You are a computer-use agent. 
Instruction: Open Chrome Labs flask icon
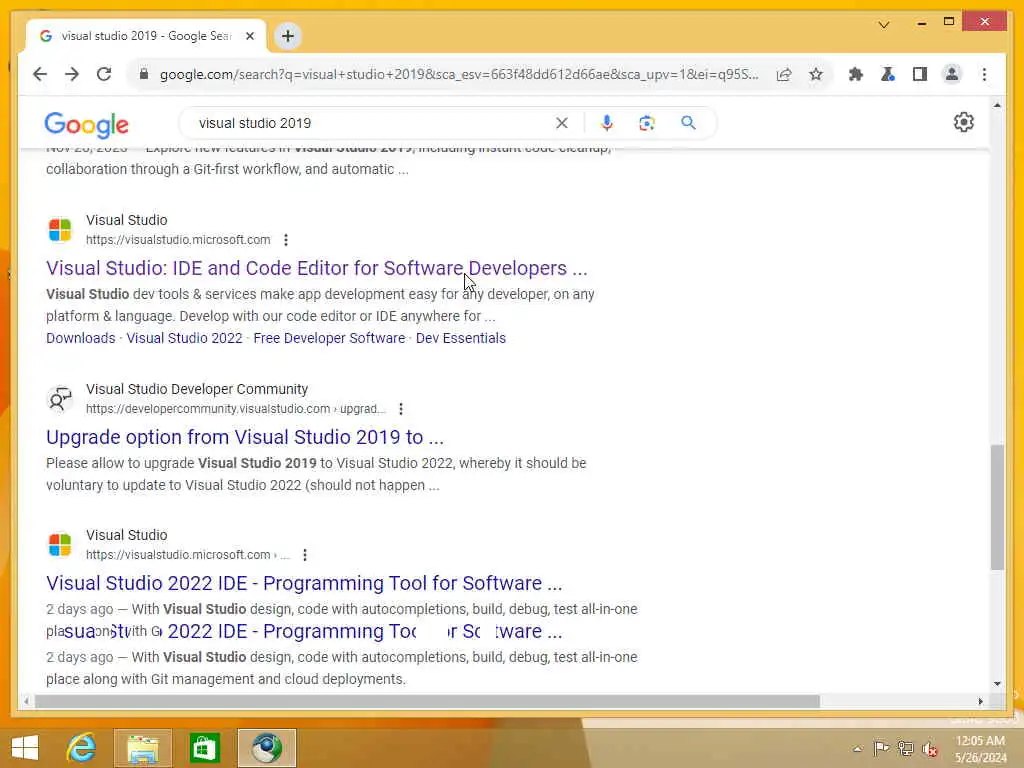(888, 74)
